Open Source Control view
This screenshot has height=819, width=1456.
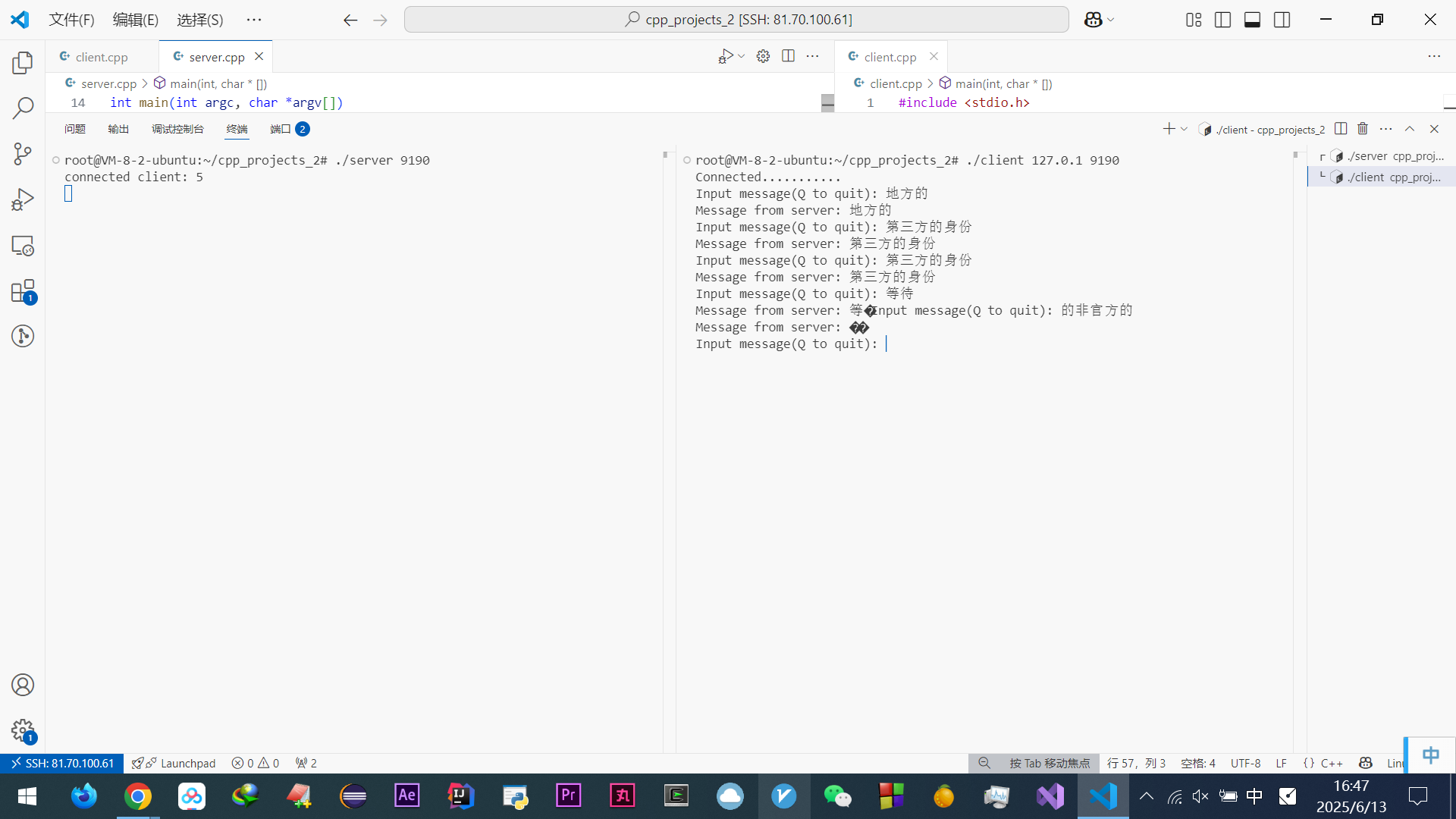click(23, 154)
